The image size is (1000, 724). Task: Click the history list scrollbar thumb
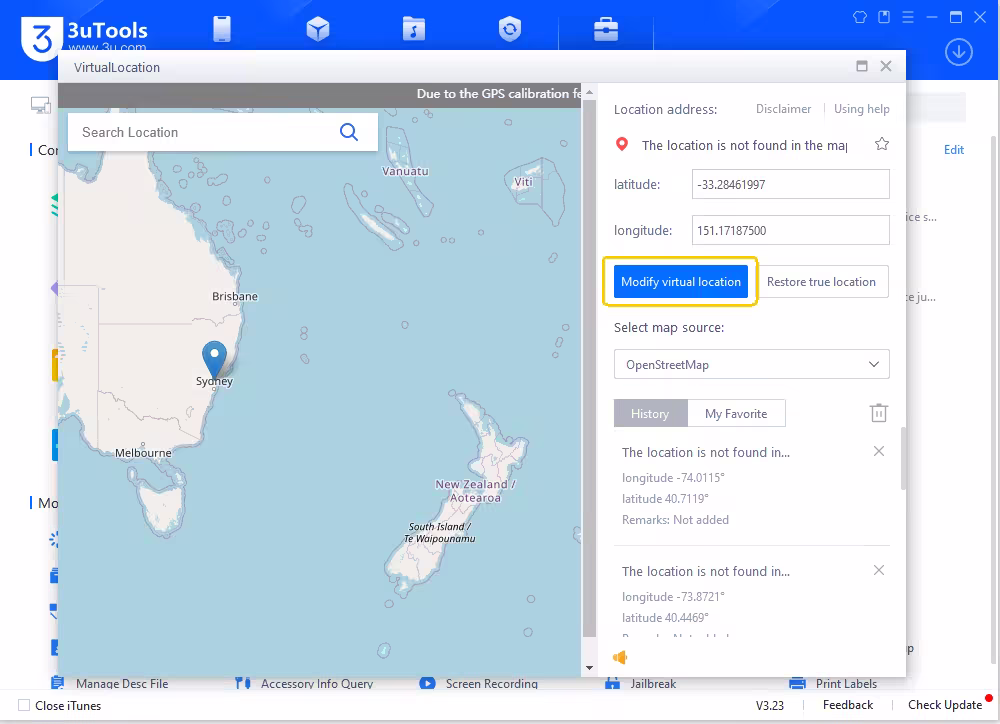(903, 458)
